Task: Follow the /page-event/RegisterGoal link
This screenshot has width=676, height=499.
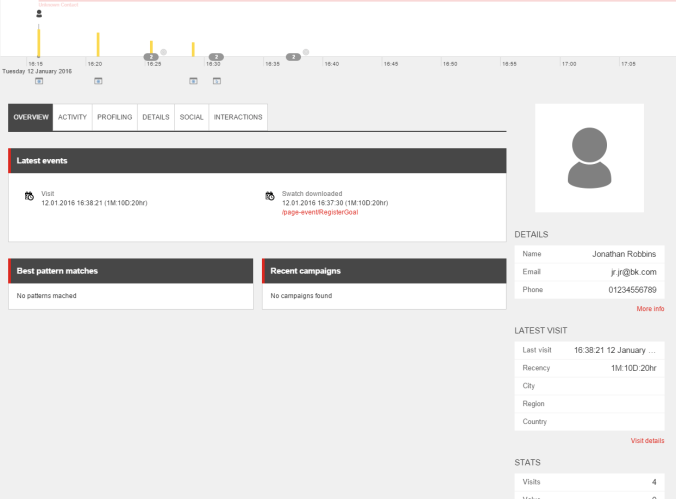Action: pos(320,212)
